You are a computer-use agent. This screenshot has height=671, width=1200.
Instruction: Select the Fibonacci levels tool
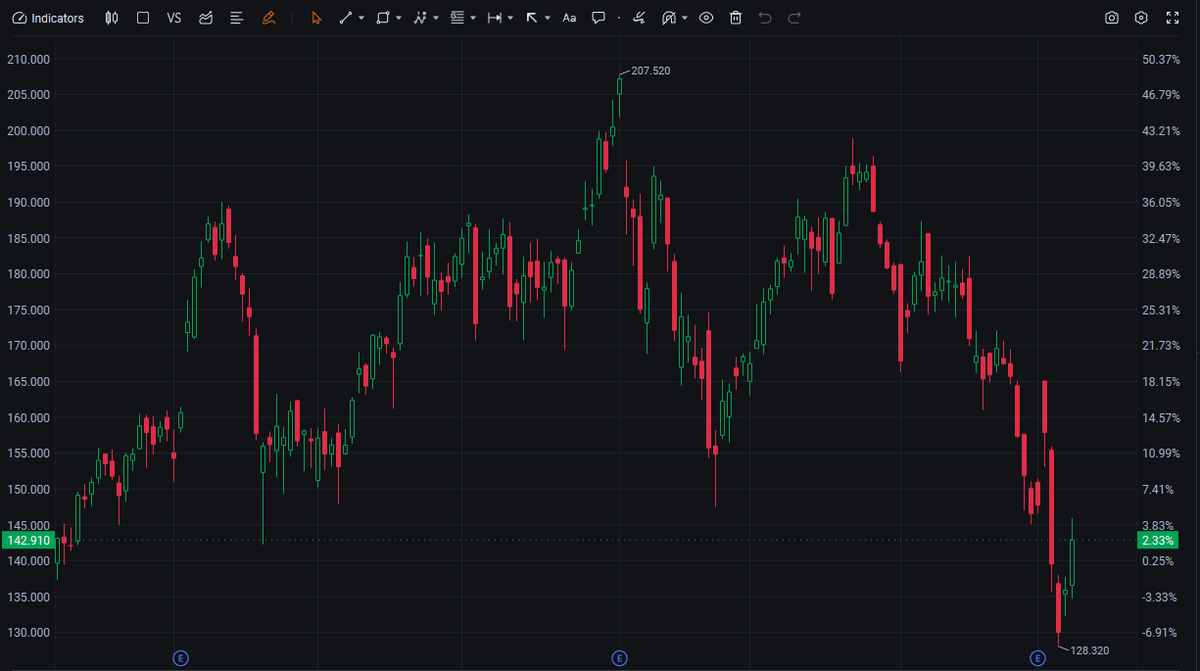coord(457,18)
